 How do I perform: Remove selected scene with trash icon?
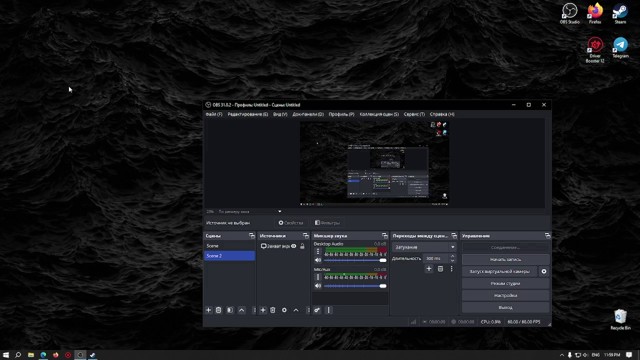point(218,310)
